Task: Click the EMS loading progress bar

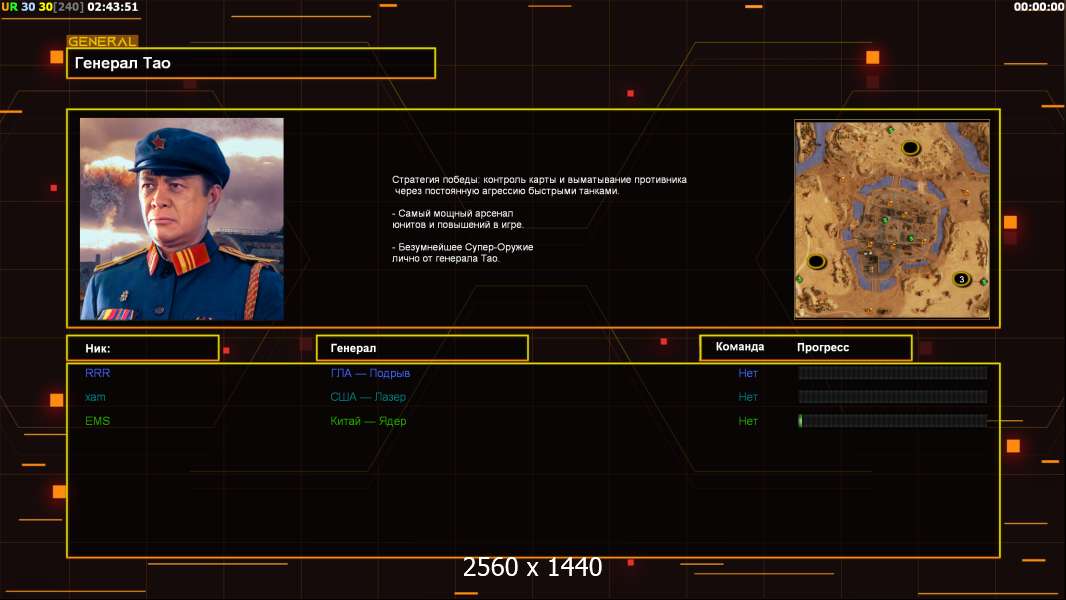Action: (x=892, y=421)
